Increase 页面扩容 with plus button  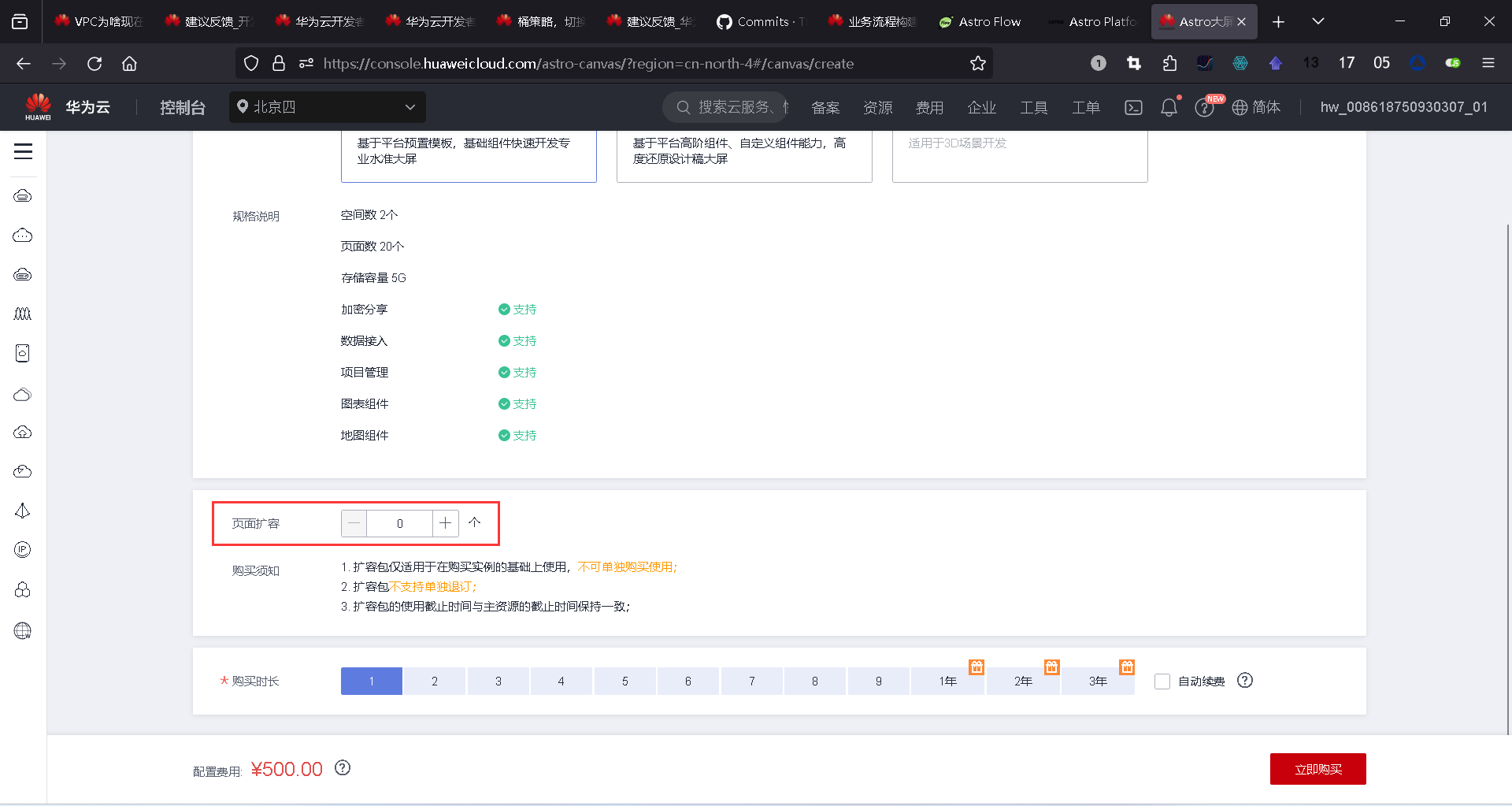tap(446, 523)
